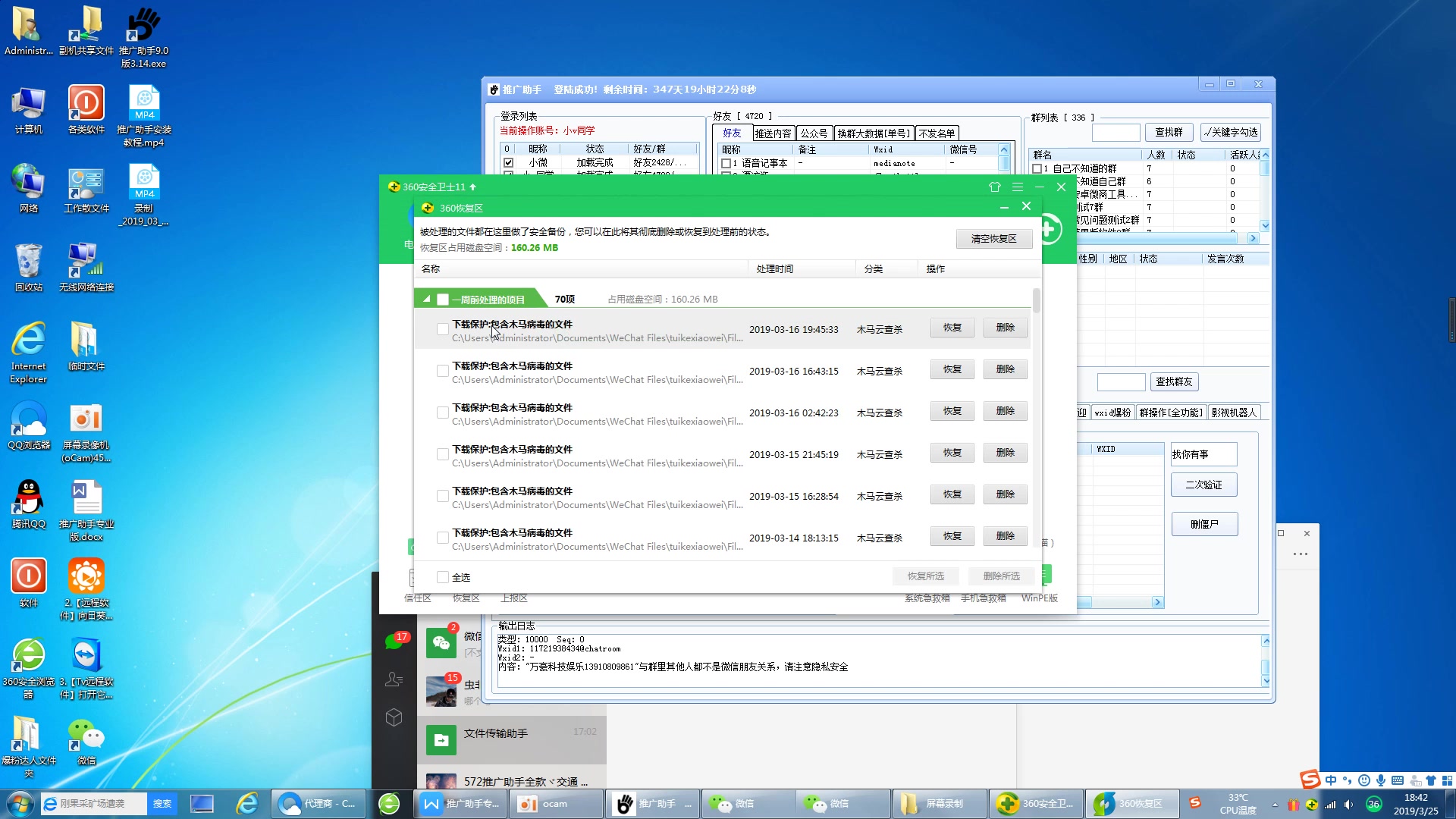Switch to the ocam taskbar item

click(558, 804)
